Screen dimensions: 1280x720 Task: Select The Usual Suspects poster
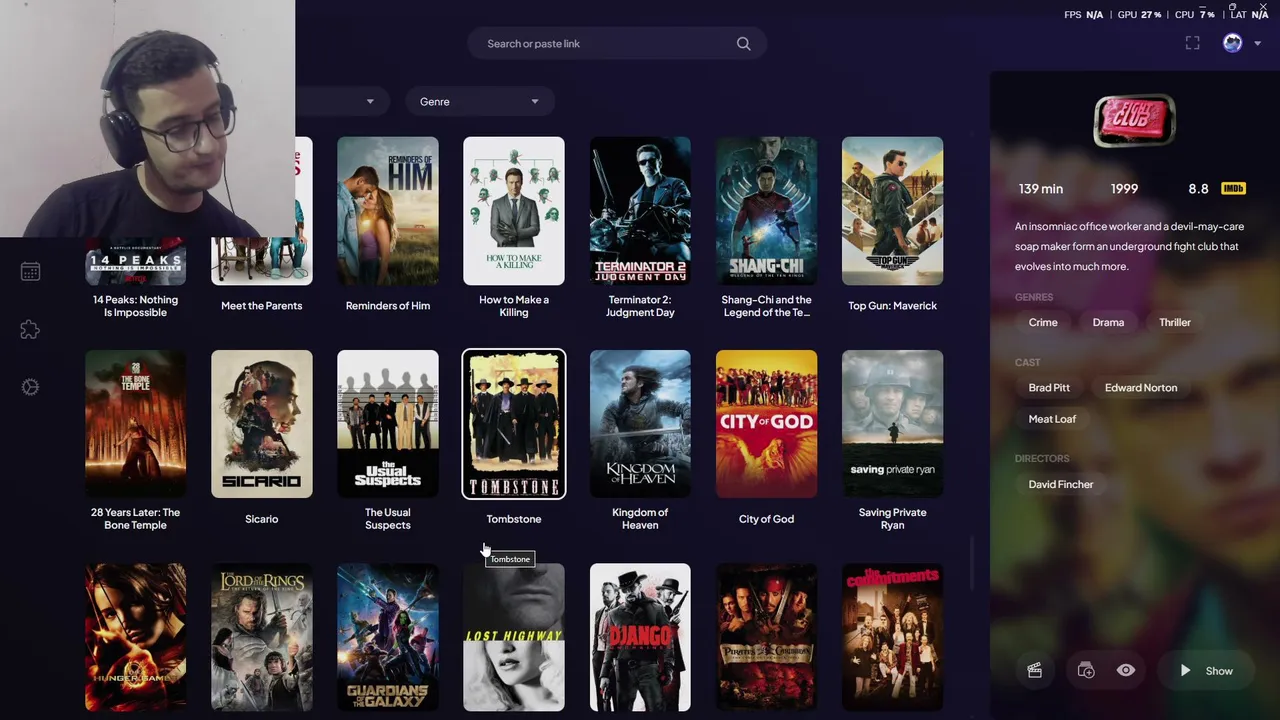[388, 424]
